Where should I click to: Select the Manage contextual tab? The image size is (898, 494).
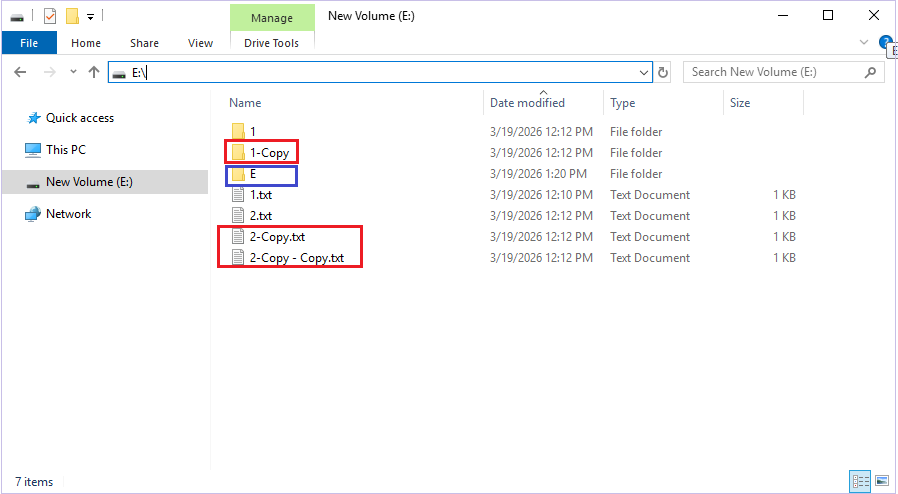coord(272,18)
